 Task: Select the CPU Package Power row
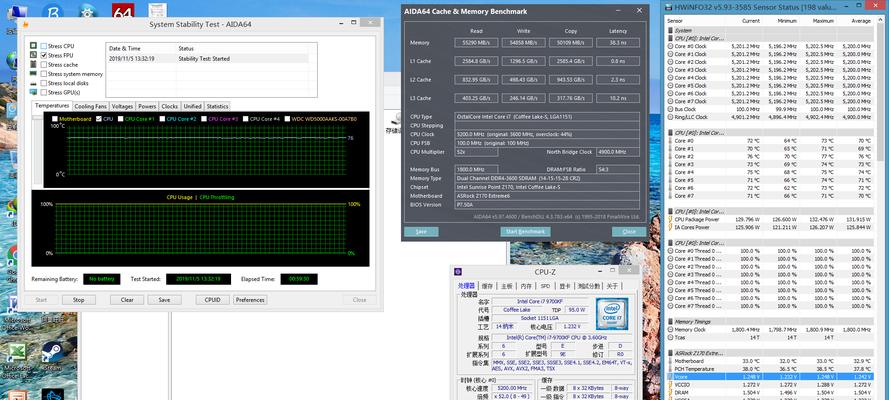point(769,219)
